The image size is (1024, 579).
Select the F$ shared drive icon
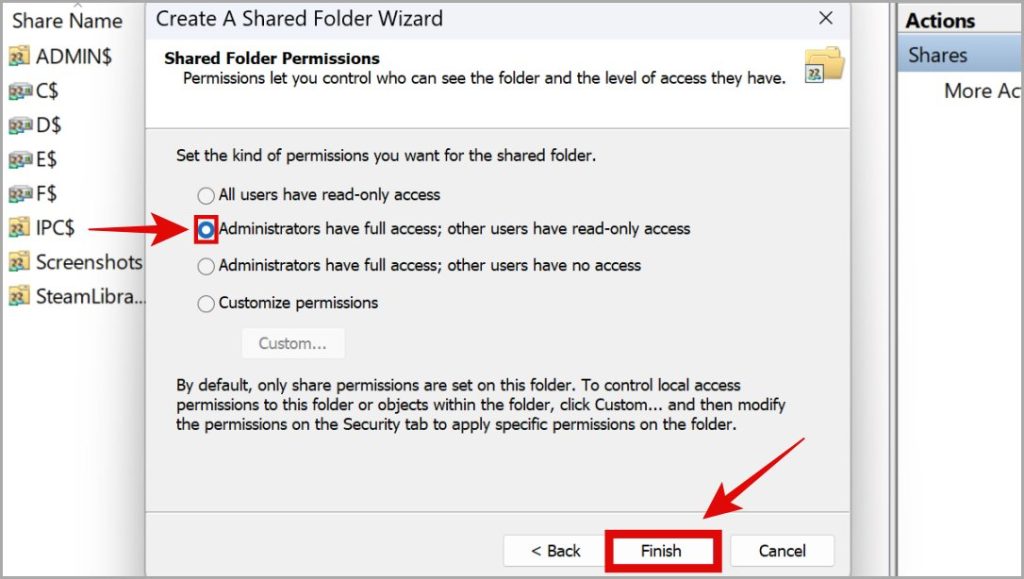(22, 193)
